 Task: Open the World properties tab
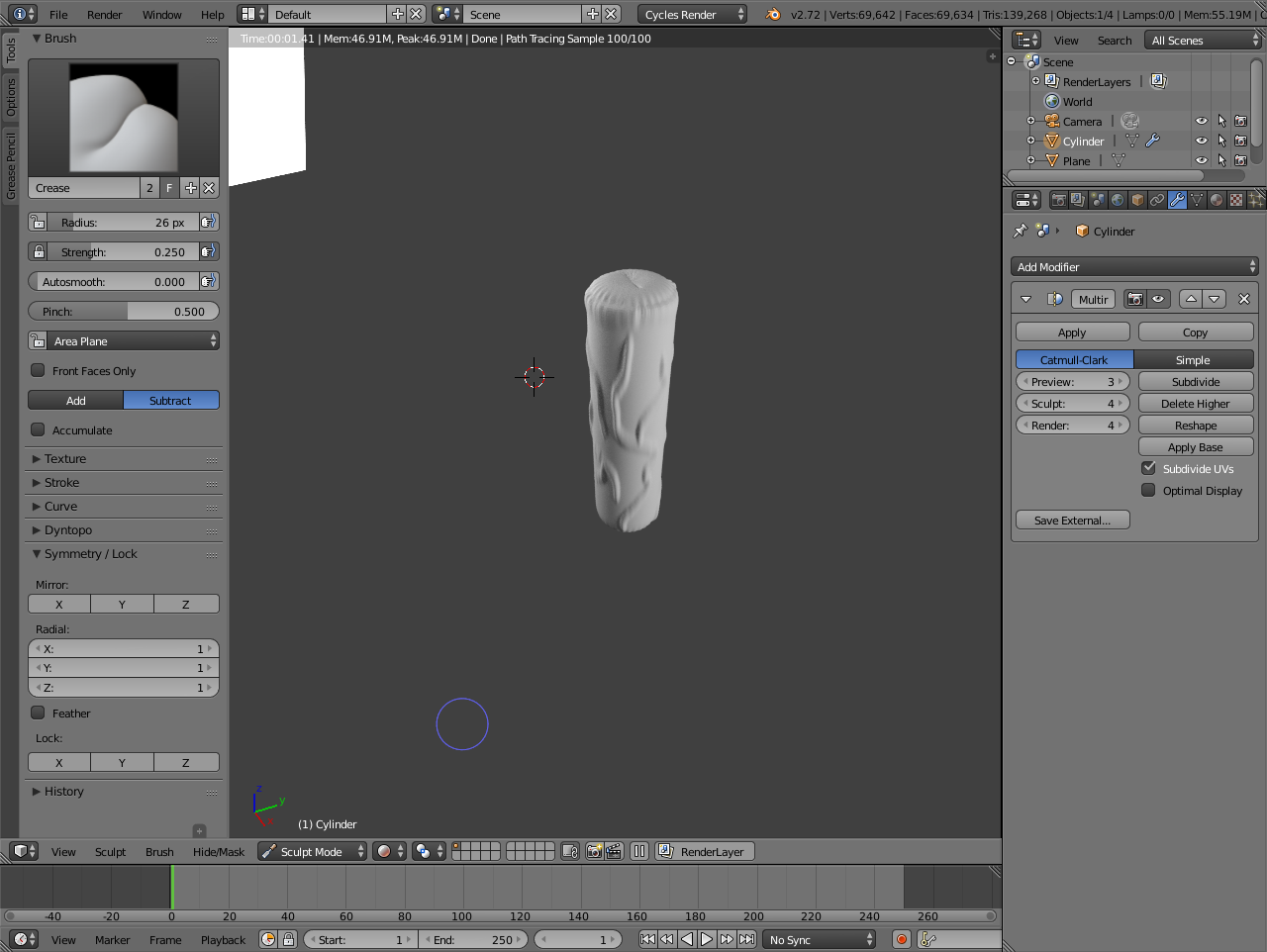point(1118,200)
